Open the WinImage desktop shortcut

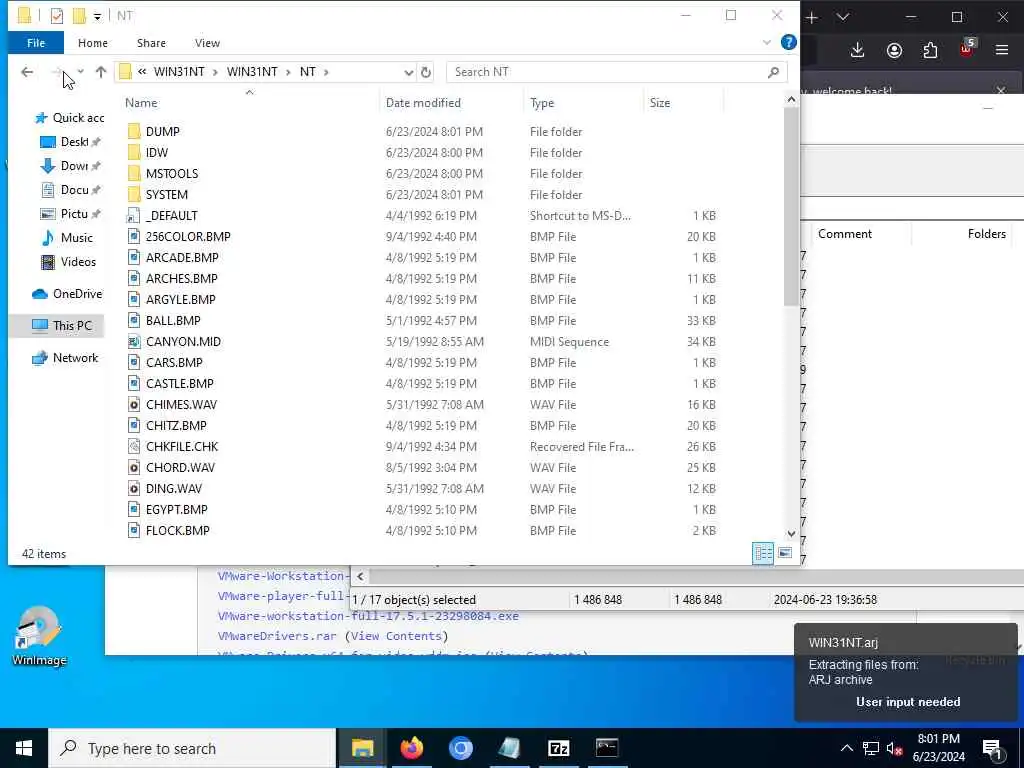(x=39, y=635)
